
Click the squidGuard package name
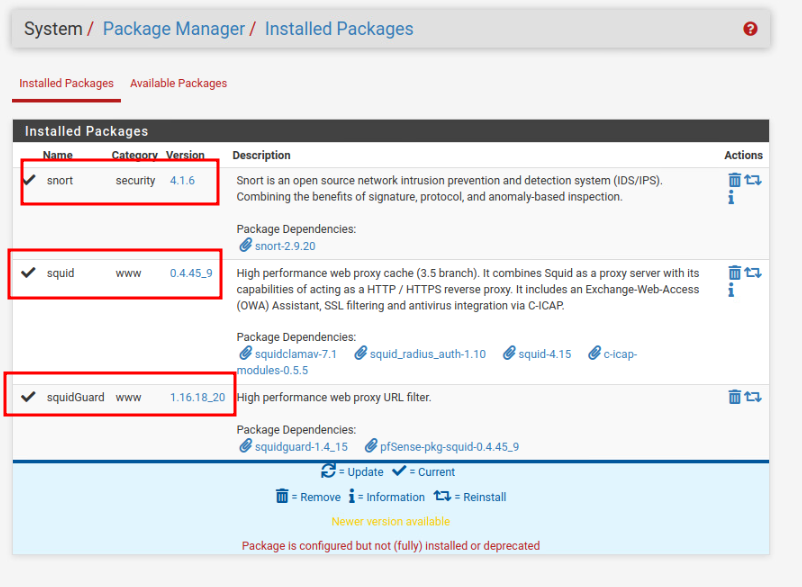[x=76, y=397]
